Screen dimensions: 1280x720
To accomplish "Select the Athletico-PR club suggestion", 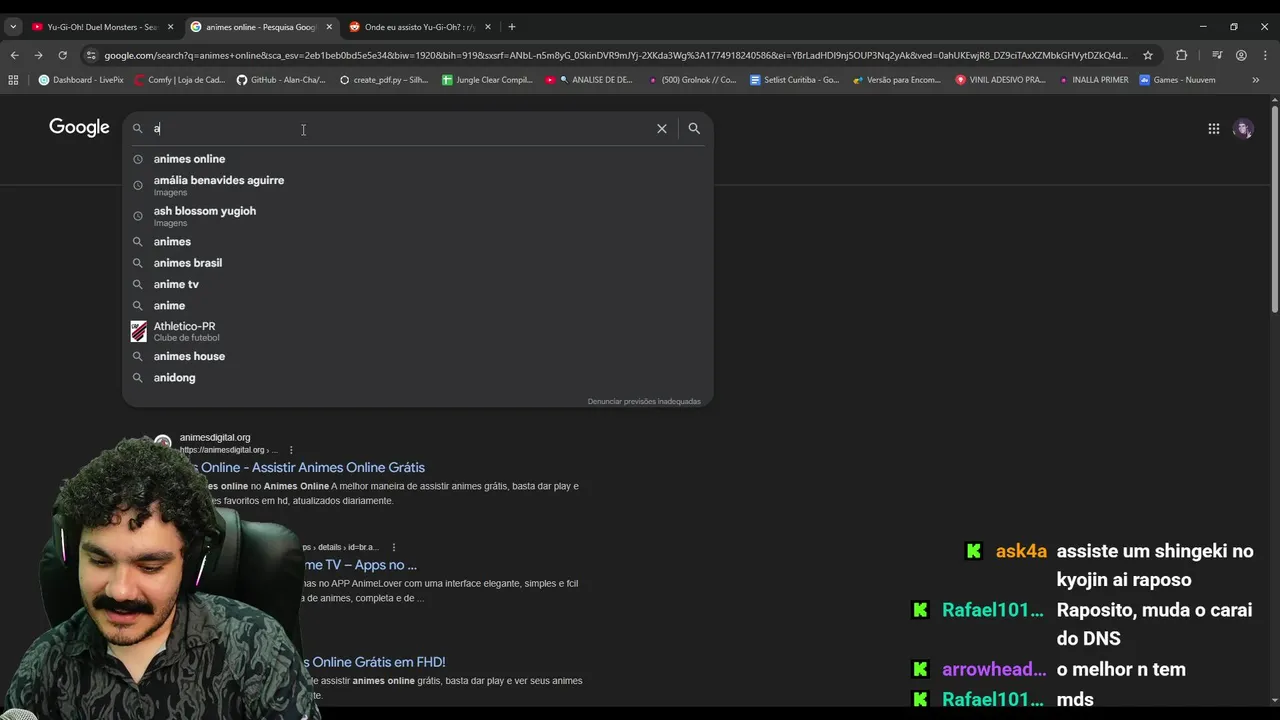I will [x=417, y=331].
